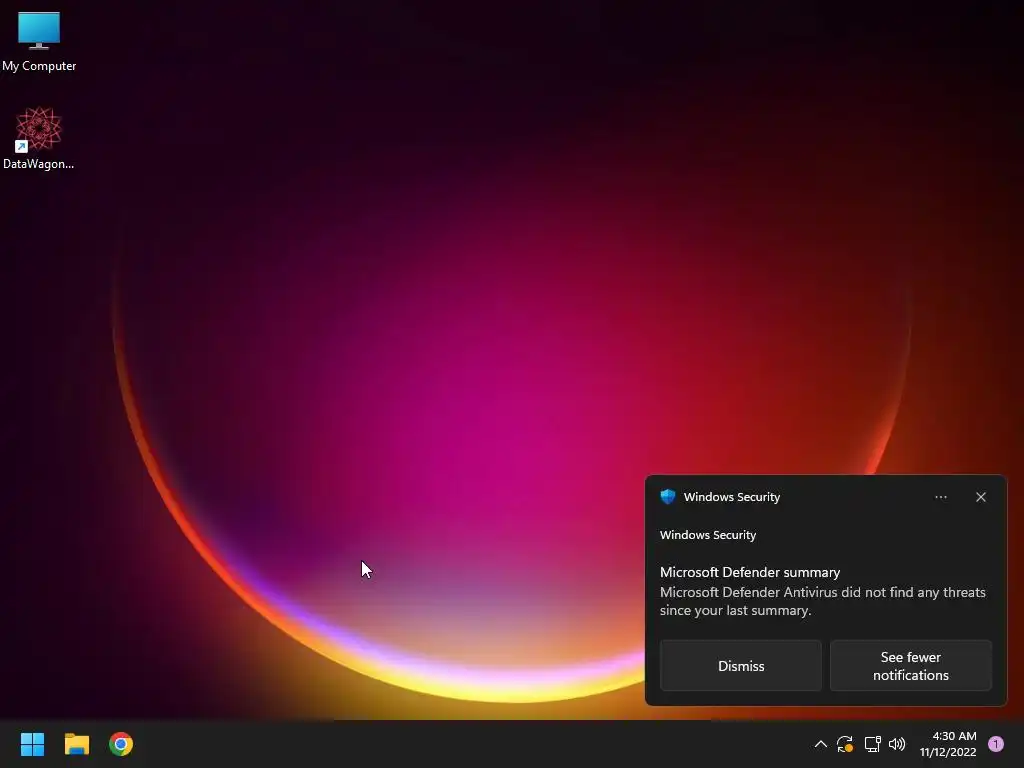
Task: Open the My Computer desktop icon
Action: pos(39,41)
